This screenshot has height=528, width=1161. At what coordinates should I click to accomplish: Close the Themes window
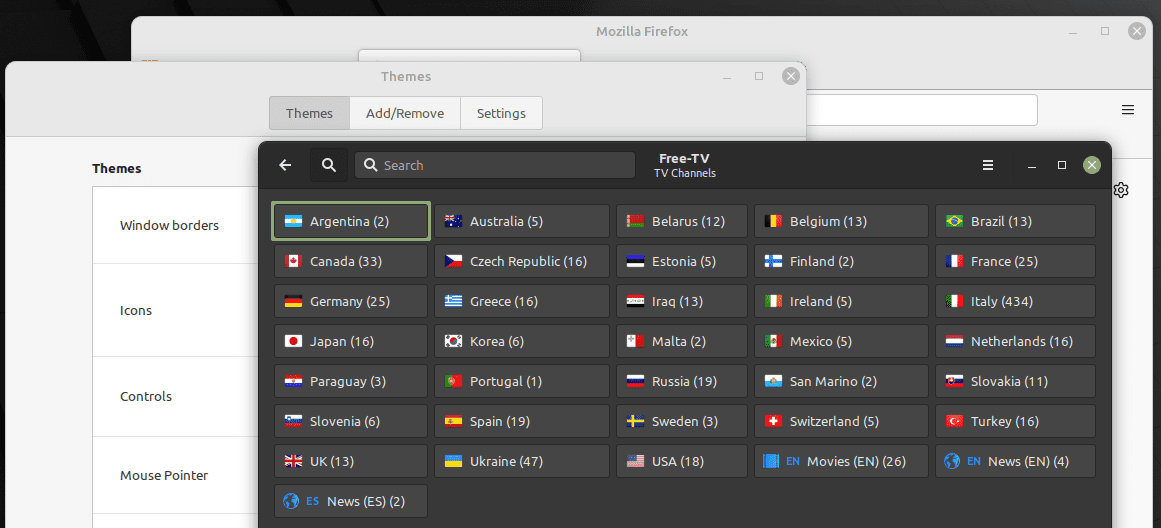click(791, 76)
